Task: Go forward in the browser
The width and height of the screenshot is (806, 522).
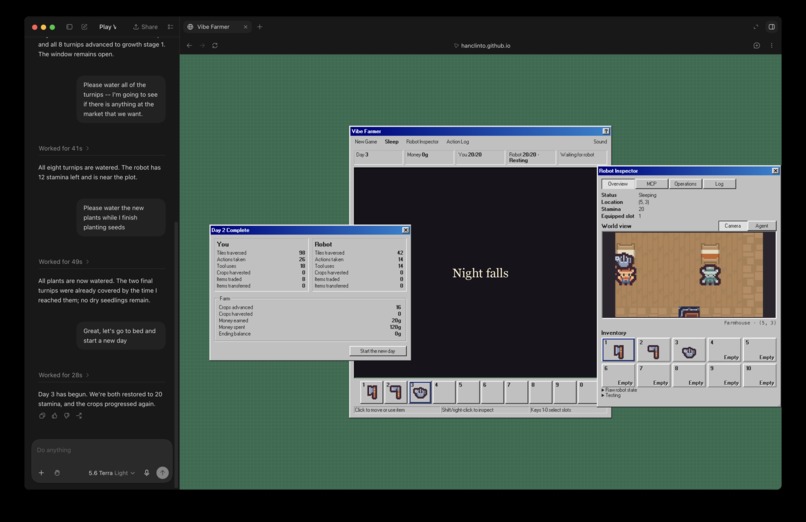Action: (202, 45)
